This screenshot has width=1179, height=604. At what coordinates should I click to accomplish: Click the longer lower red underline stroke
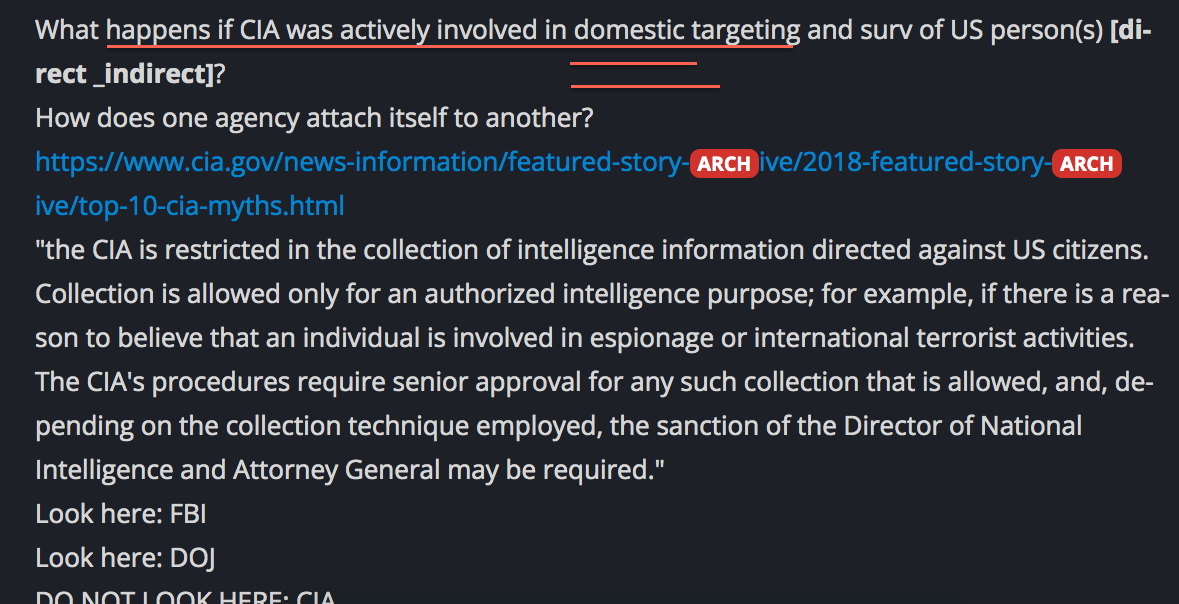(x=645, y=86)
